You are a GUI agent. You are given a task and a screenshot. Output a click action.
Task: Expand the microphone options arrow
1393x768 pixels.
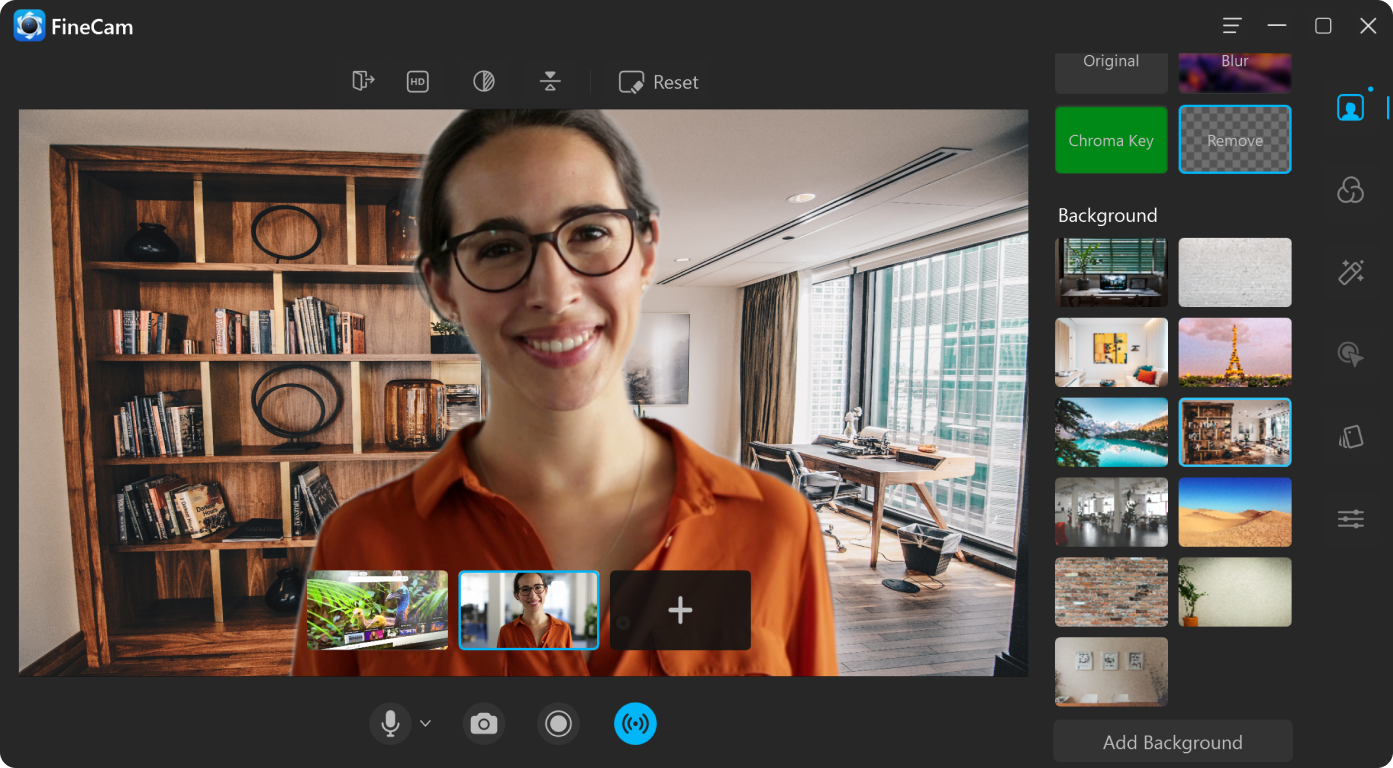425,723
